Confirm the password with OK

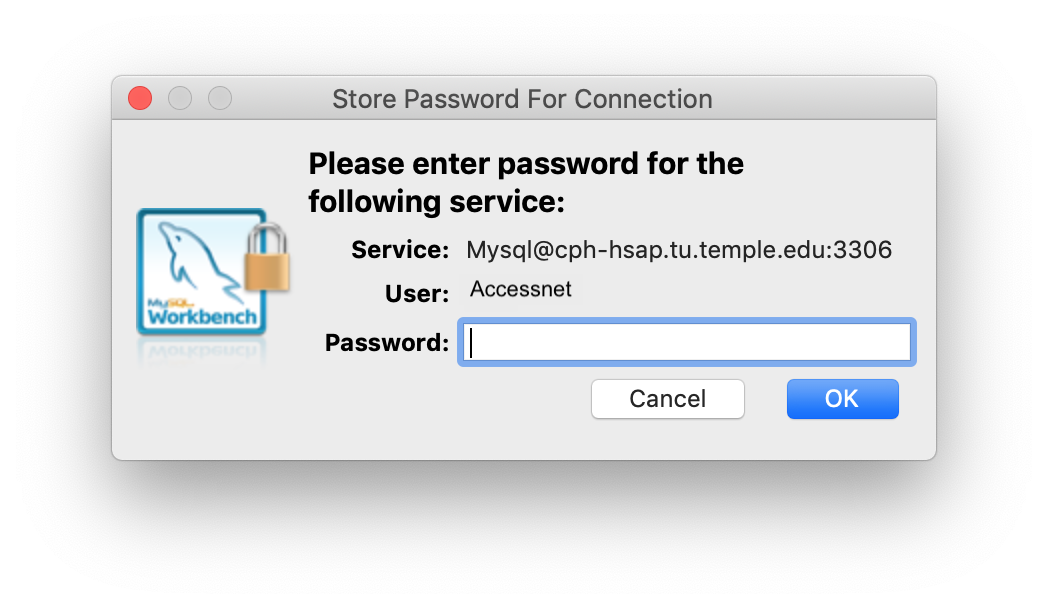pos(842,399)
